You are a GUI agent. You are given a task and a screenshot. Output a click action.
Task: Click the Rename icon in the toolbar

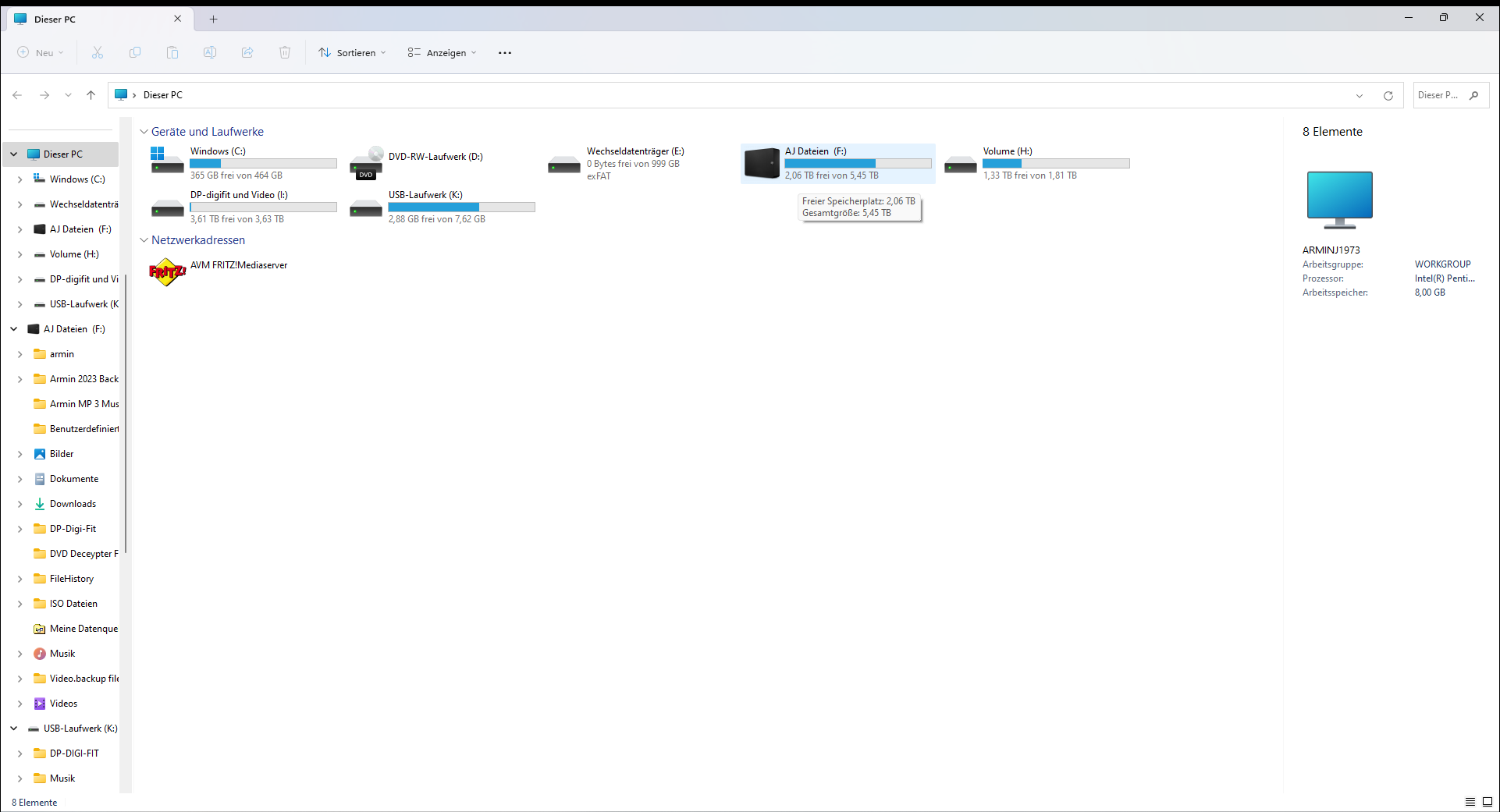point(209,52)
